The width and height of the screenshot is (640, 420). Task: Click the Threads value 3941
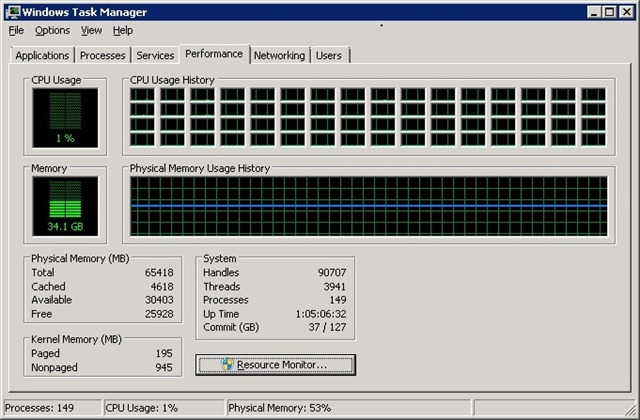(335, 287)
